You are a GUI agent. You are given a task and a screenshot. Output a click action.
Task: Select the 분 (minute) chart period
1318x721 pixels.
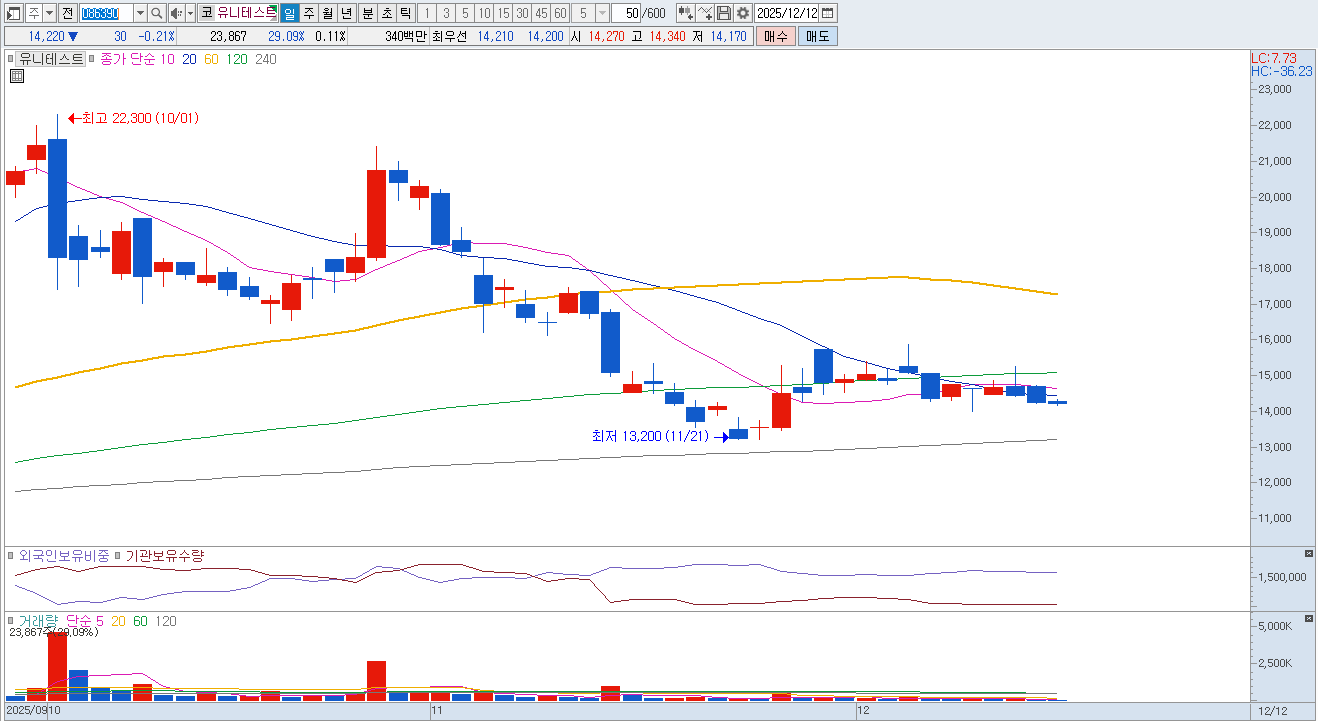[x=366, y=13]
